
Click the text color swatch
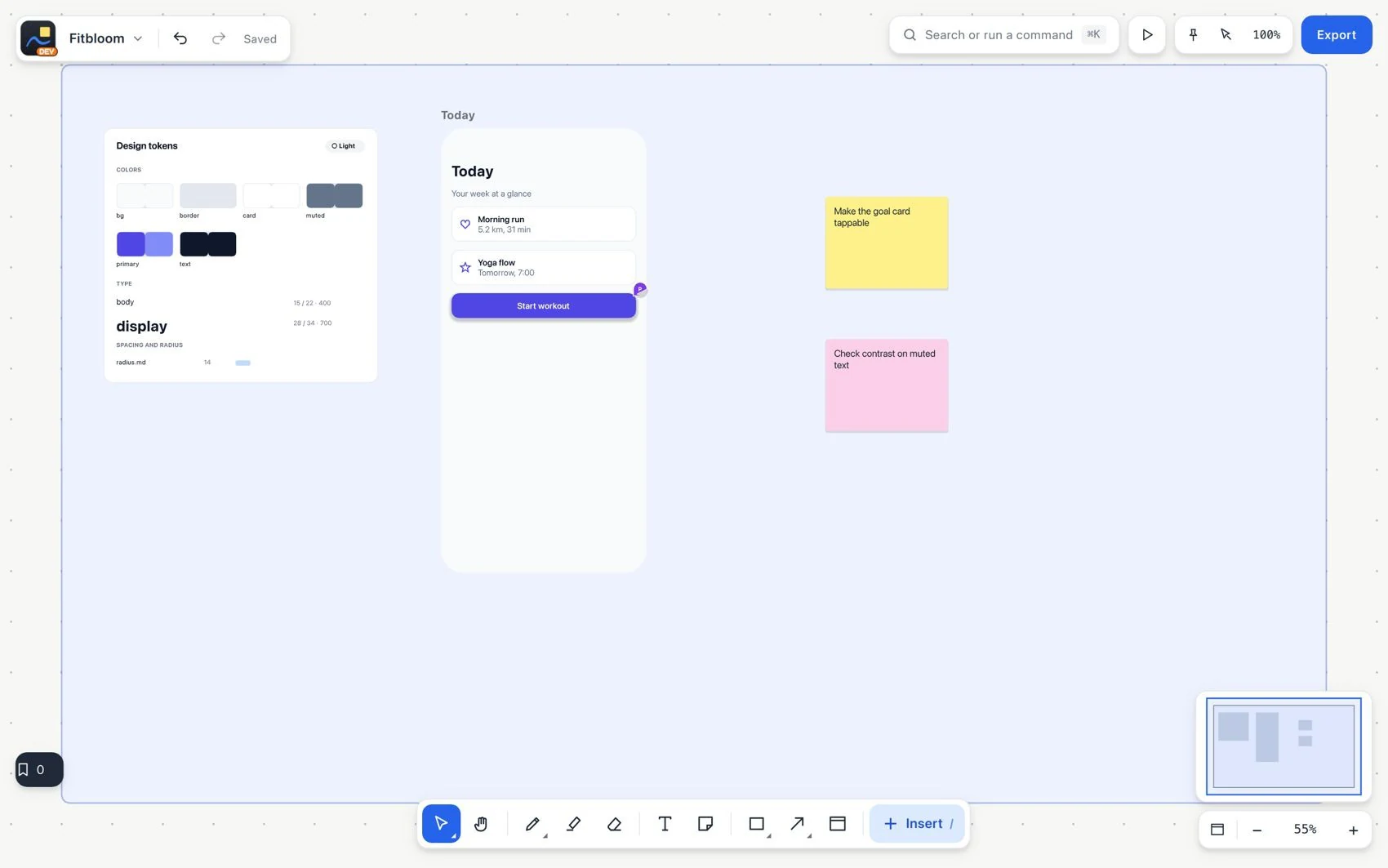click(208, 244)
